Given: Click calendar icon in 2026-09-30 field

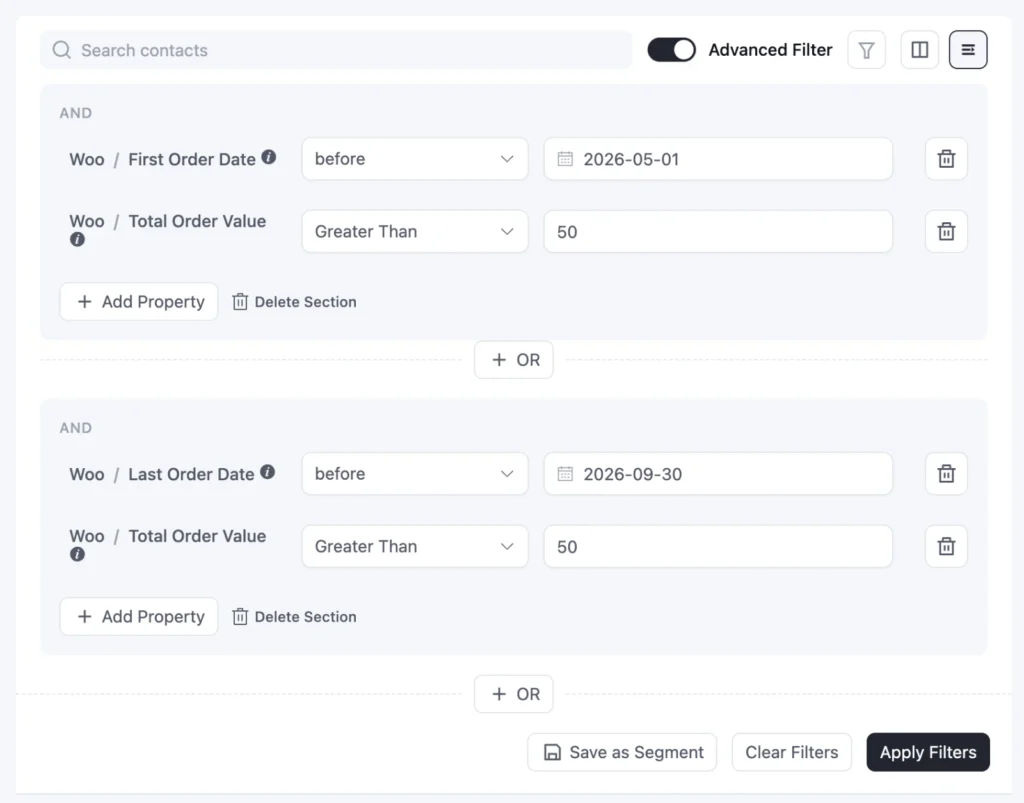Looking at the screenshot, I should [565, 473].
